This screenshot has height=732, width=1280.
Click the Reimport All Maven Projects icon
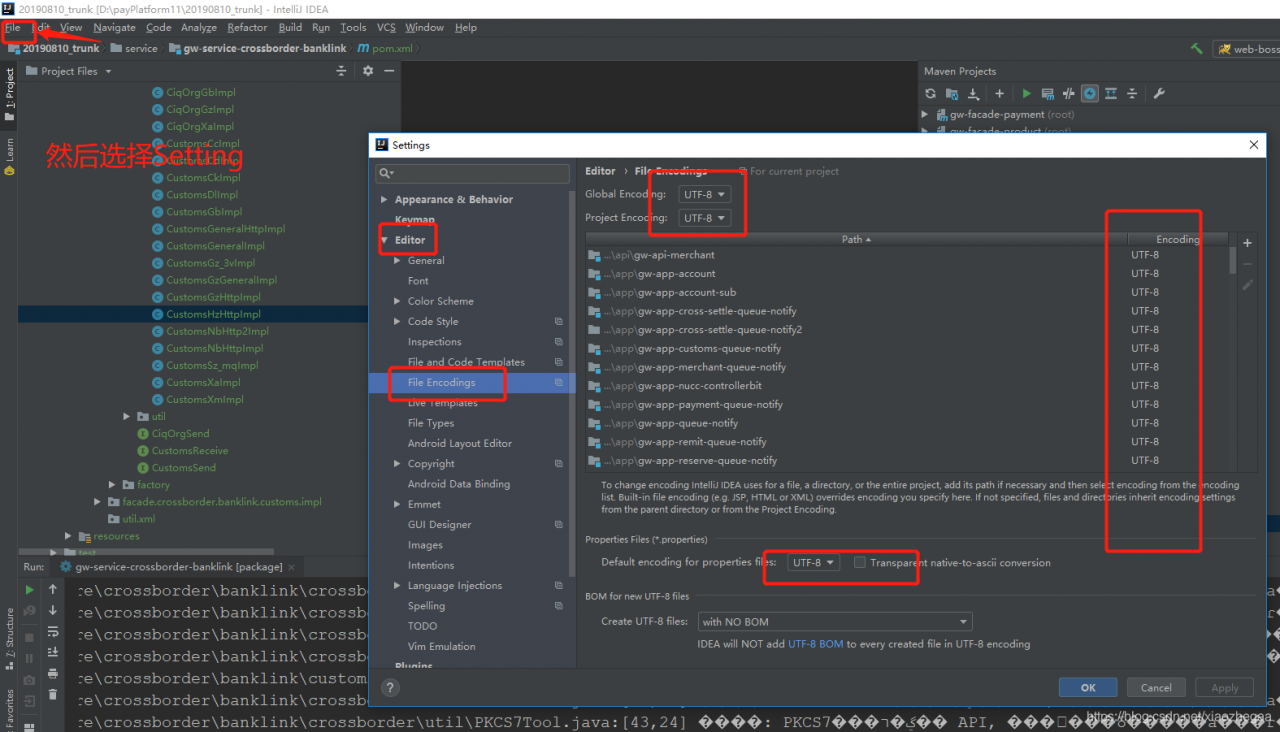tap(930, 94)
